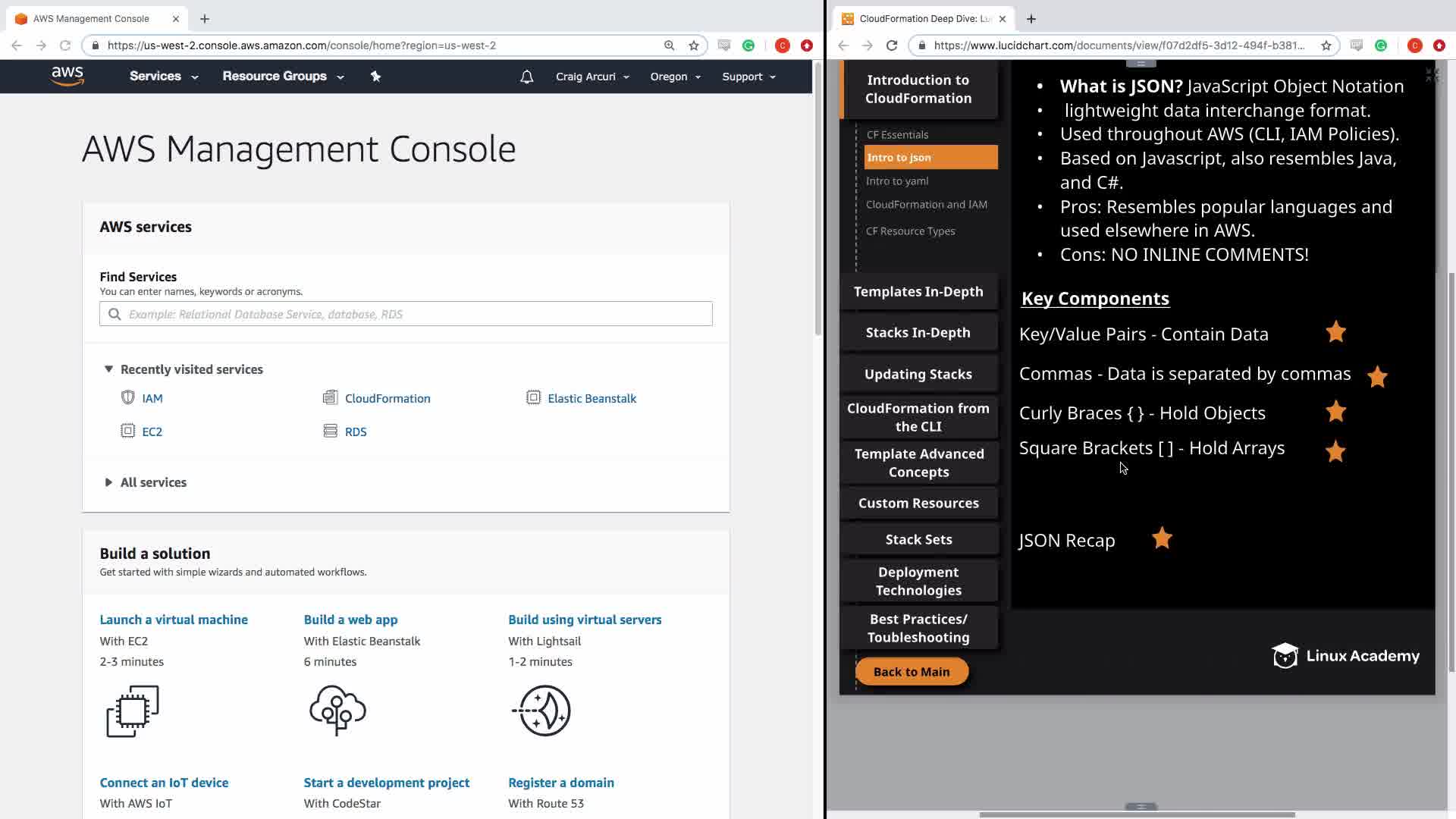Viewport: 1456px width, 819px height.
Task: Select Intro to yaml lesson item
Action: tap(897, 181)
